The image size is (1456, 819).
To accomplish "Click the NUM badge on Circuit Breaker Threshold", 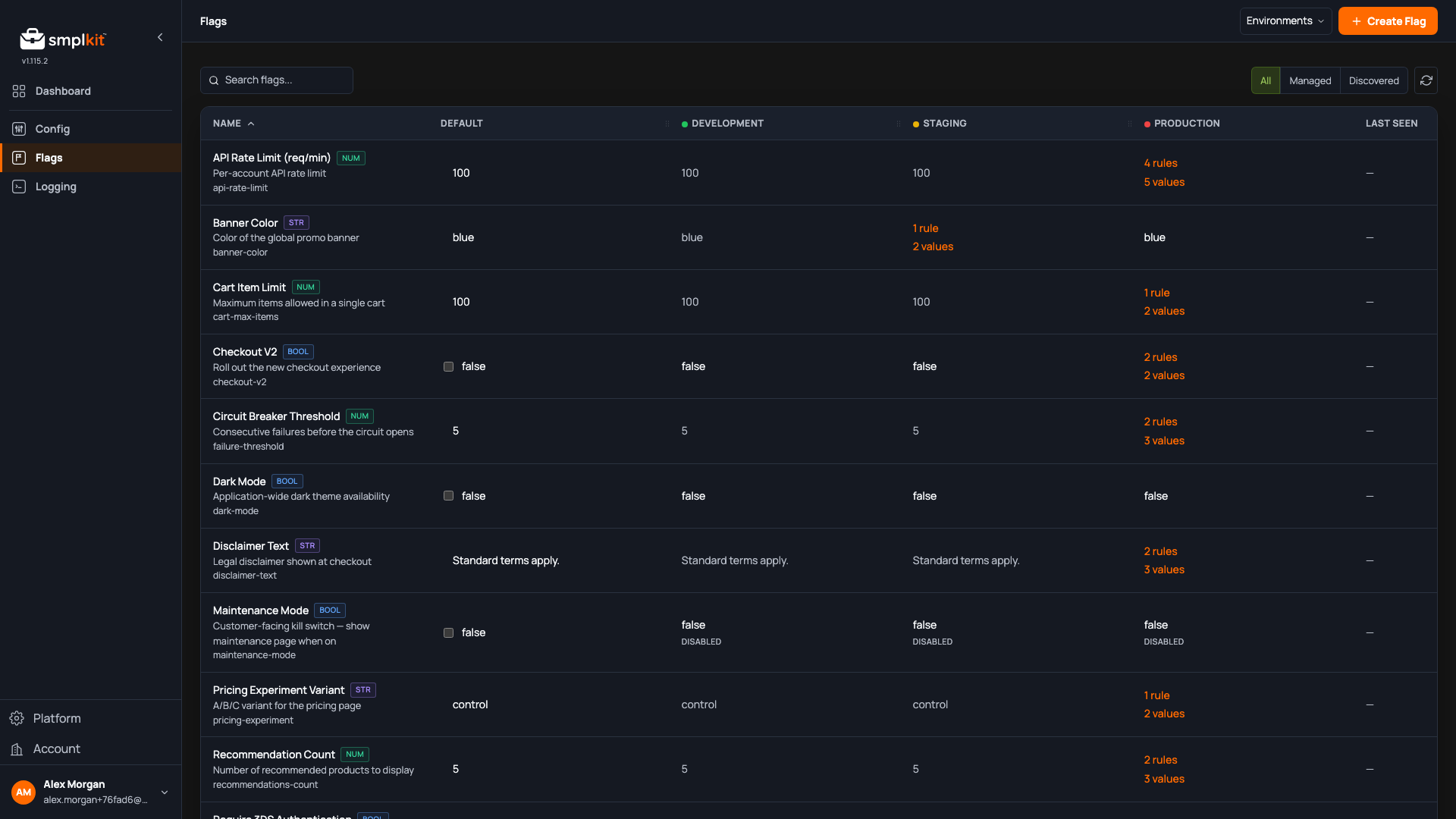I will click(x=359, y=416).
